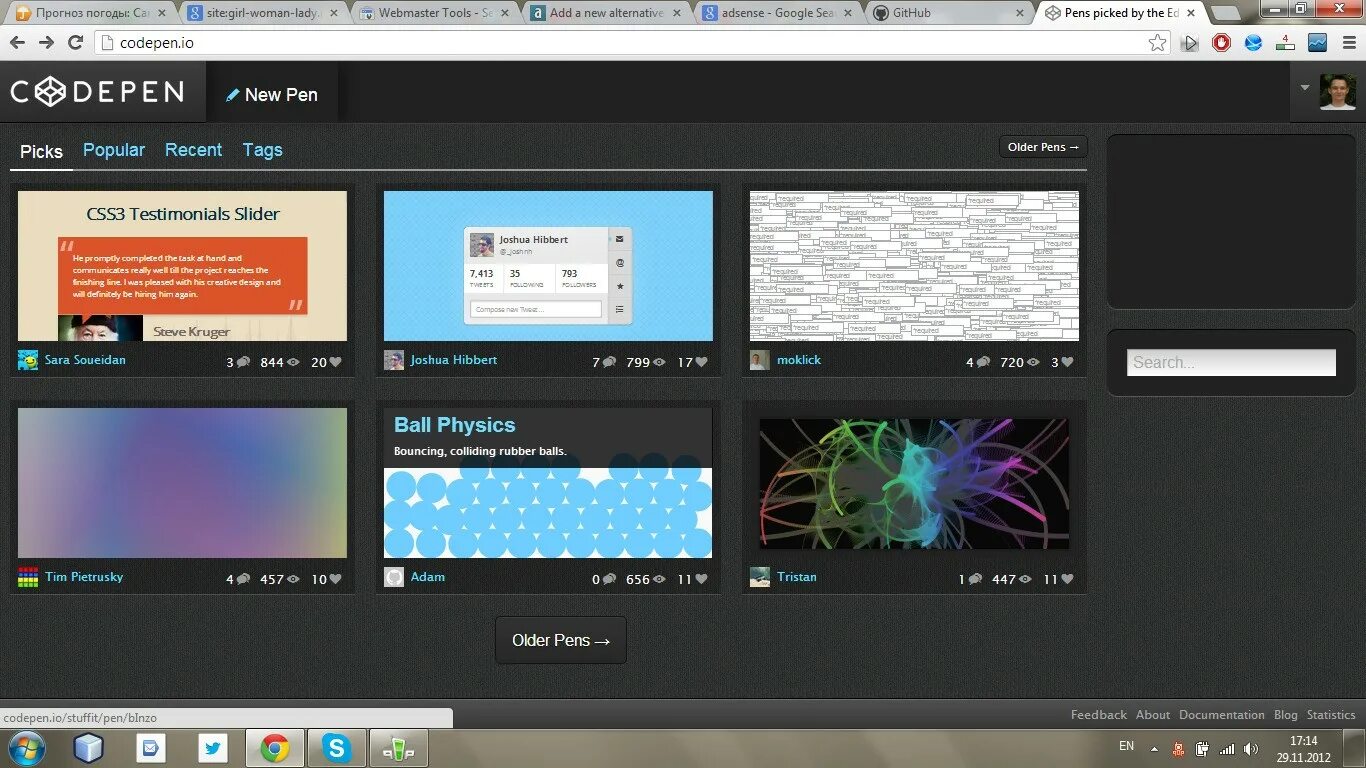Switch to the Webmaster Tools browser tab
1366x768 pixels.
tap(435, 13)
